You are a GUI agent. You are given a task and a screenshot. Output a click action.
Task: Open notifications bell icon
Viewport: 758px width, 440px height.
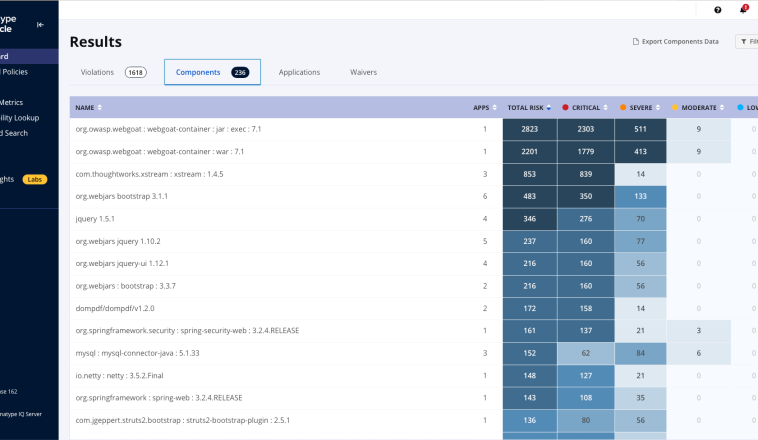coord(743,10)
